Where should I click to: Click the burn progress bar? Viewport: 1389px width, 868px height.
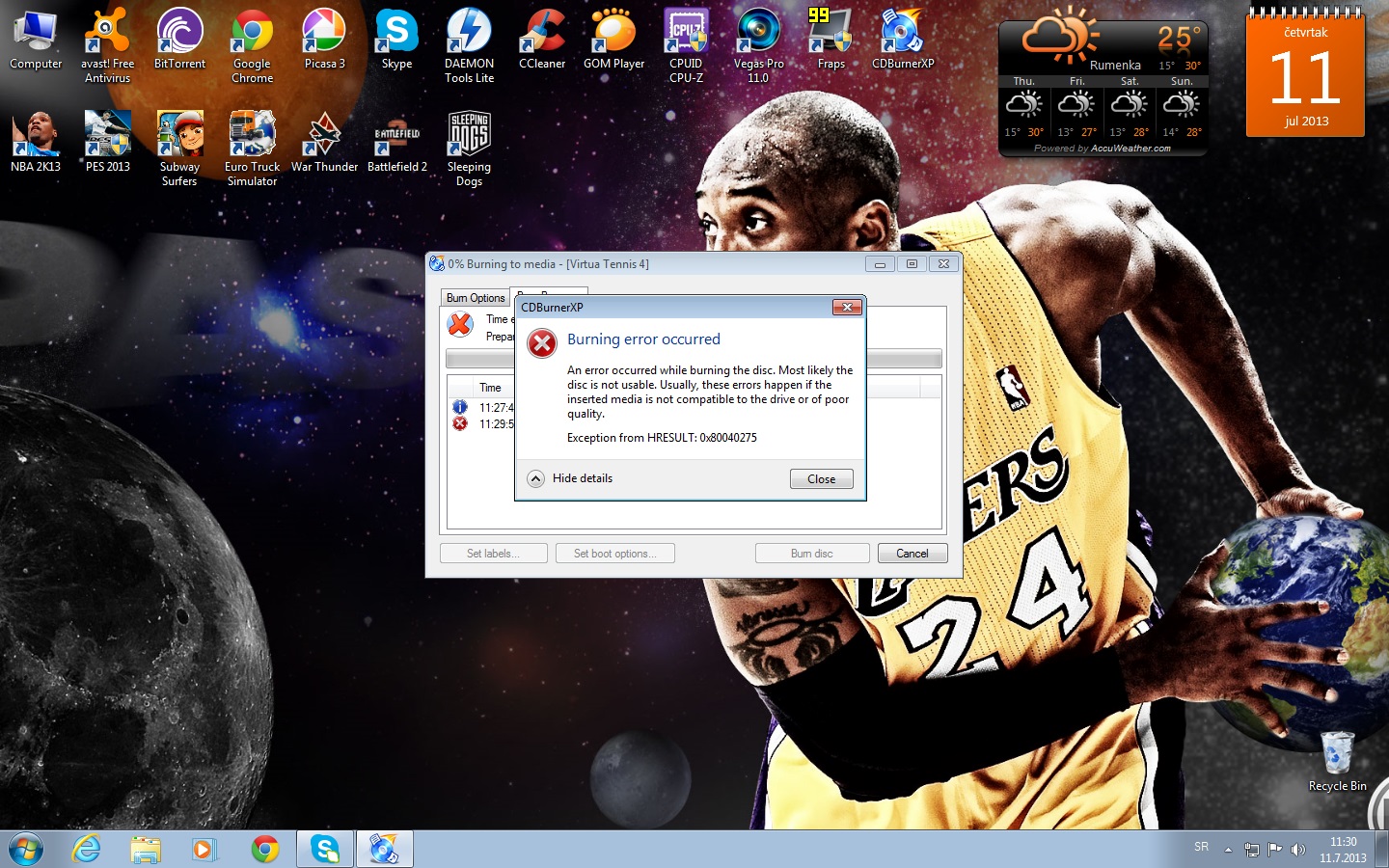[694, 359]
